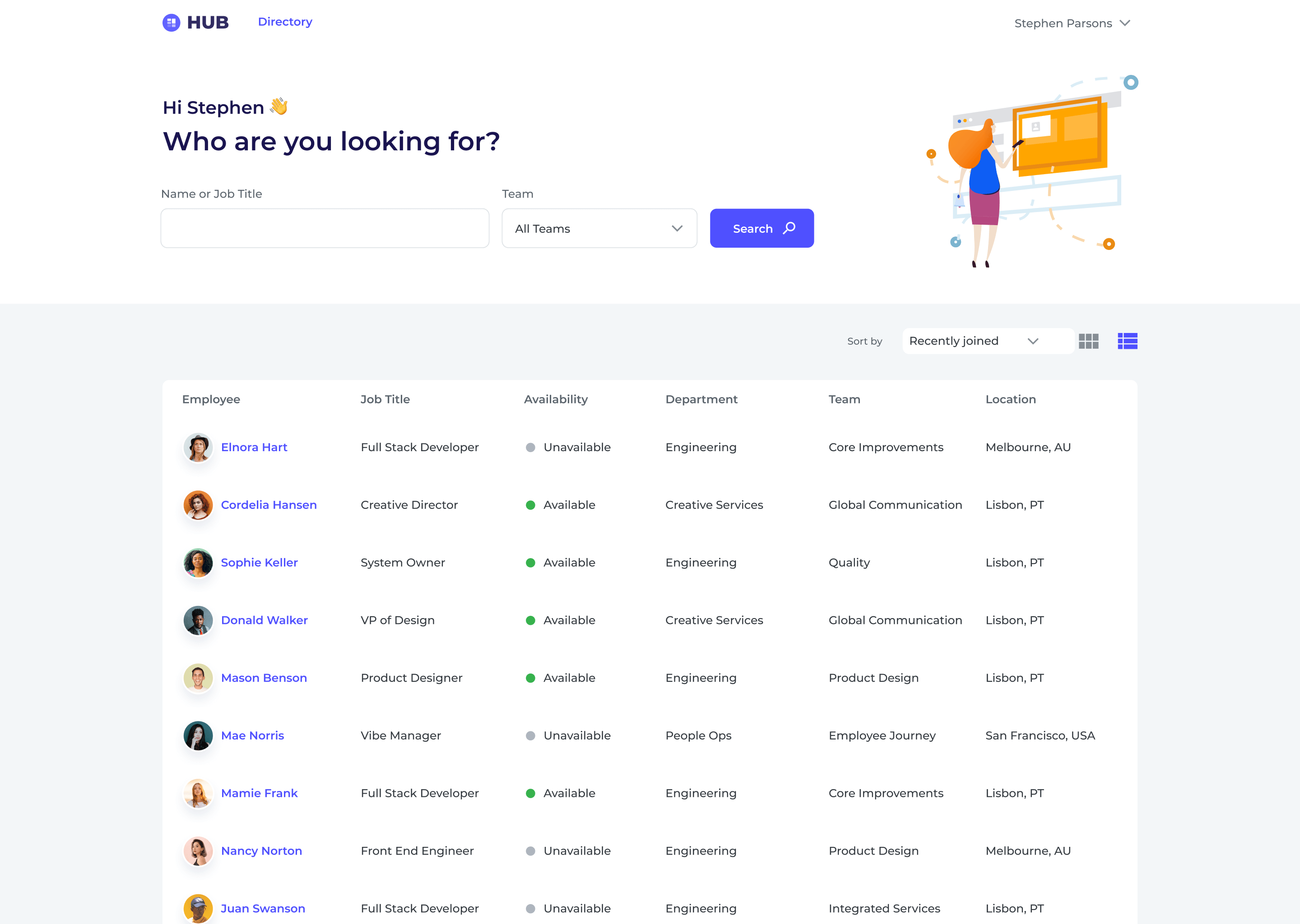The height and width of the screenshot is (924, 1300).
Task: Open Sophie Keller's profile link
Action: coord(259,563)
